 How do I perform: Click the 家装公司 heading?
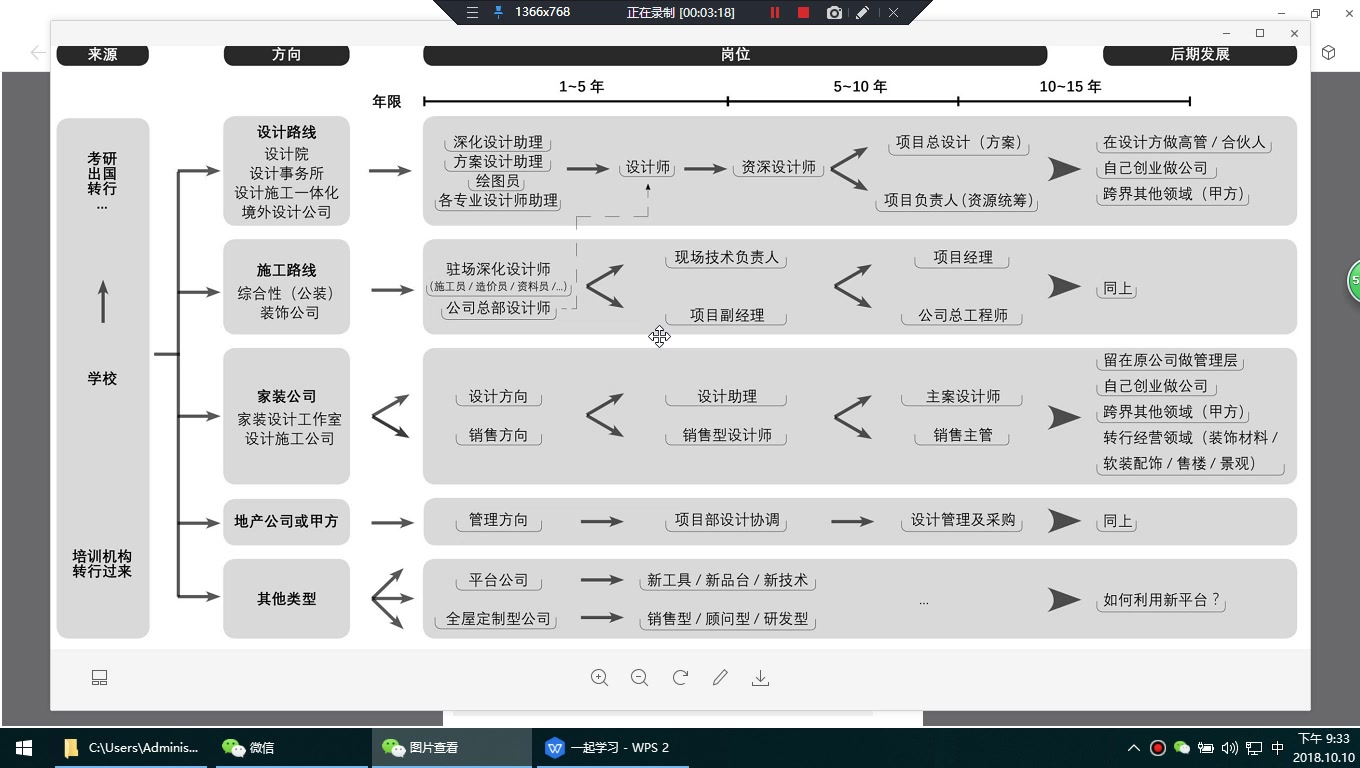click(286, 396)
